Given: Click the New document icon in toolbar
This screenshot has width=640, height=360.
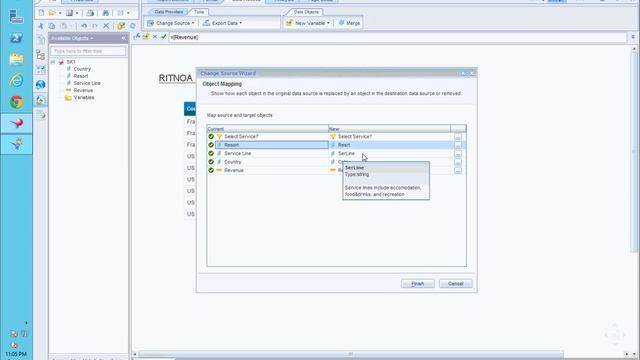Looking at the screenshot, I should [41, 13].
